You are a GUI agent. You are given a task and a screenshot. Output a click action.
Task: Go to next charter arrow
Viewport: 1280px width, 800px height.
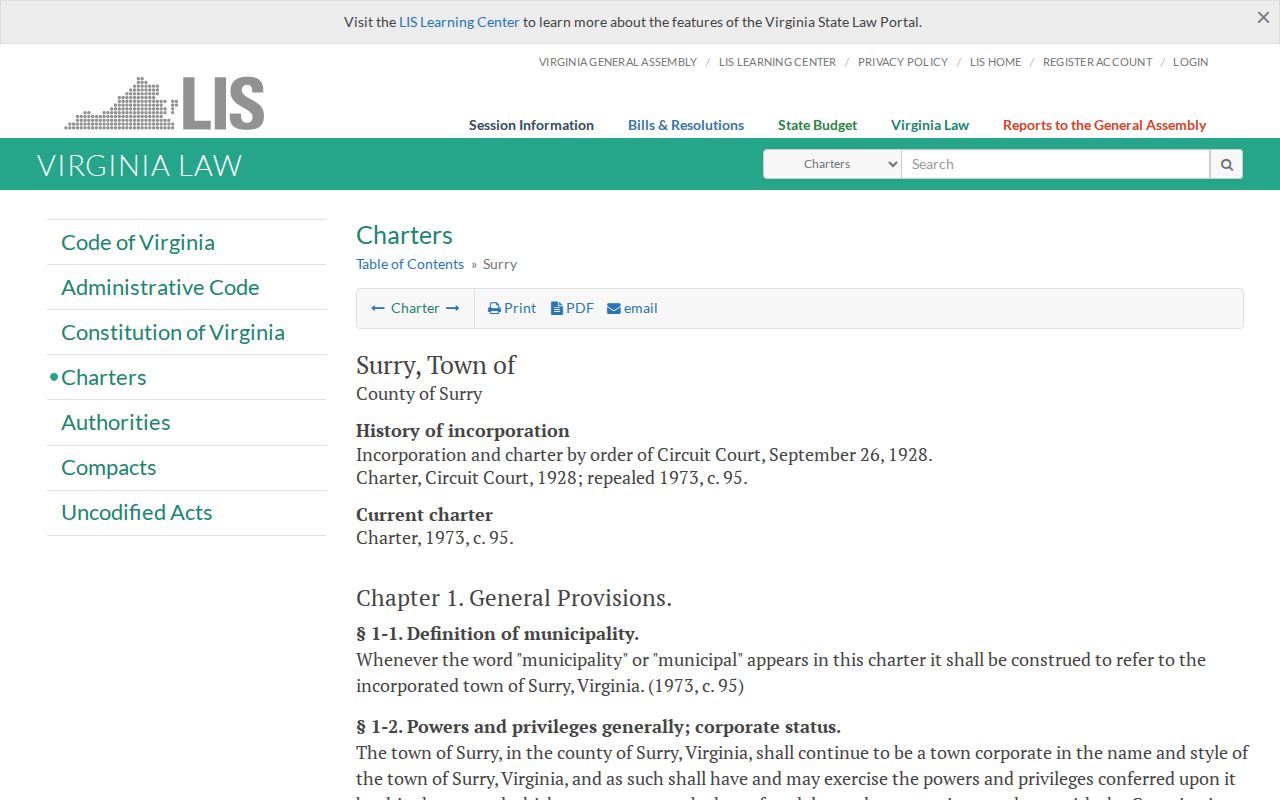(x=452, y=308)
